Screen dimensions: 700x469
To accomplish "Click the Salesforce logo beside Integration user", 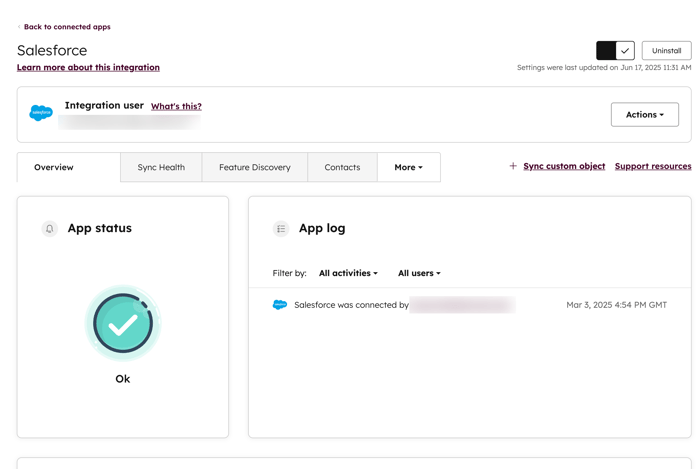I will click(x=41, y=112).
